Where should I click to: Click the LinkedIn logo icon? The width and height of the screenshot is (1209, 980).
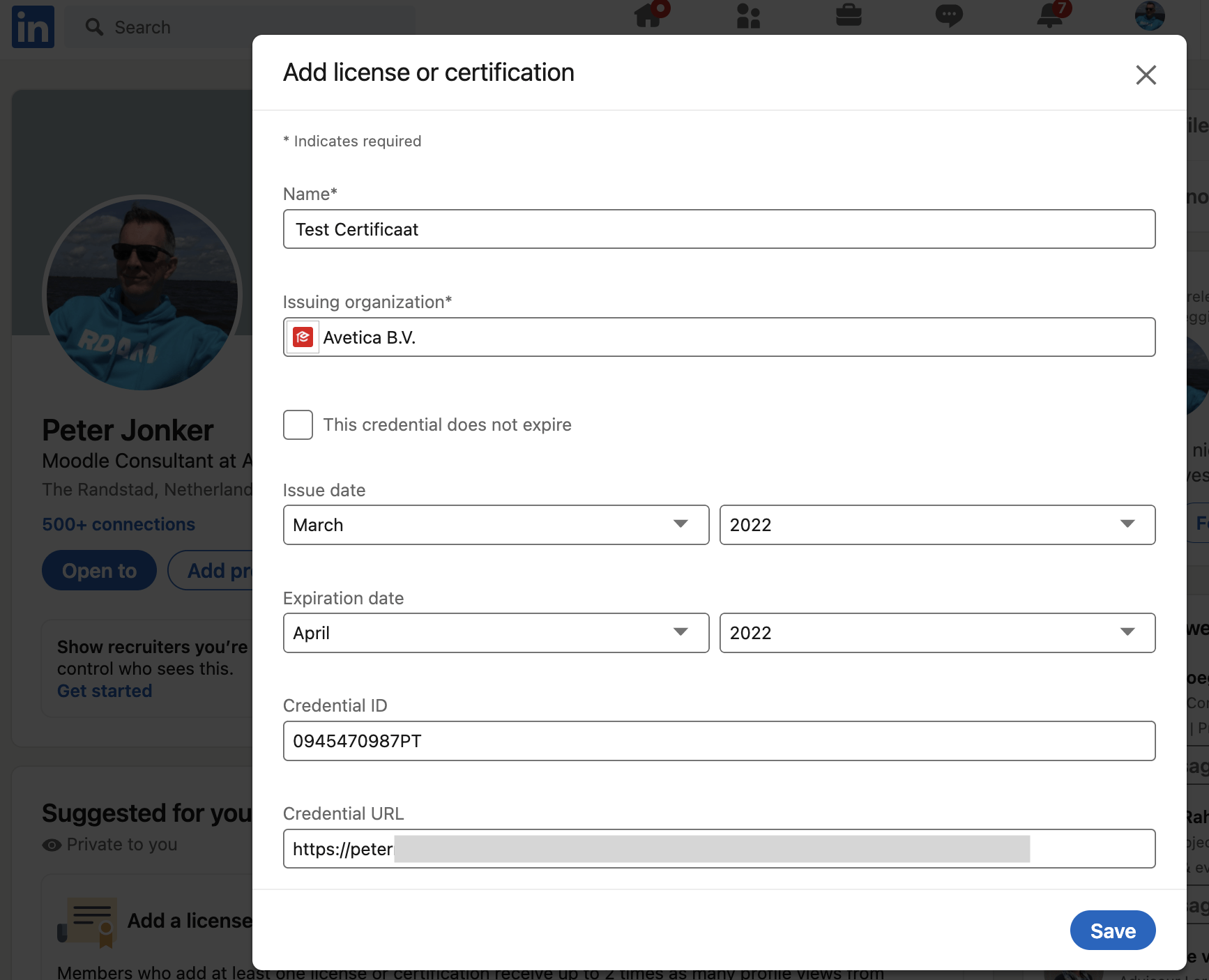coord(33,27)
